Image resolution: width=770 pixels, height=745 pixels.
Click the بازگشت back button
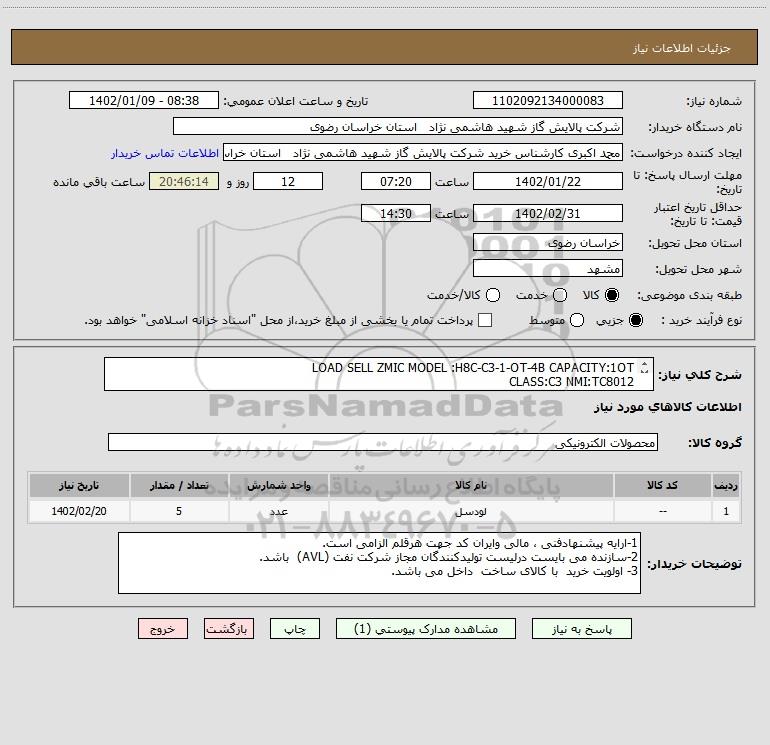(x=229, y=629)
